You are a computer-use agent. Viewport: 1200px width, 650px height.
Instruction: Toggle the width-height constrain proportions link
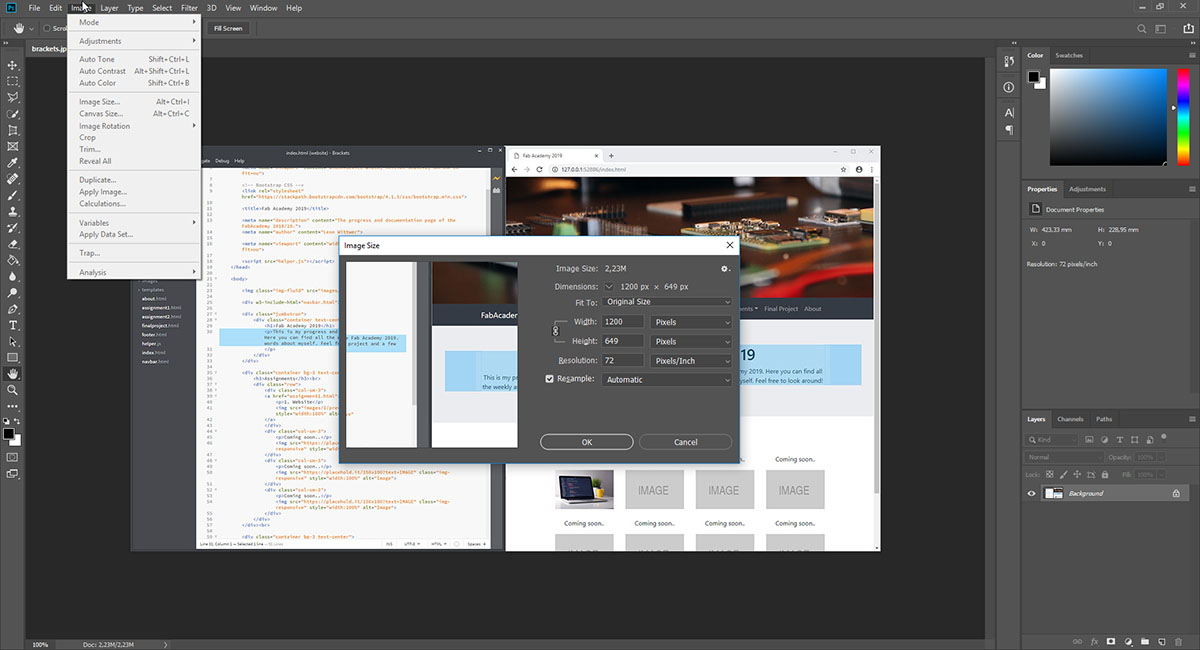557,331
